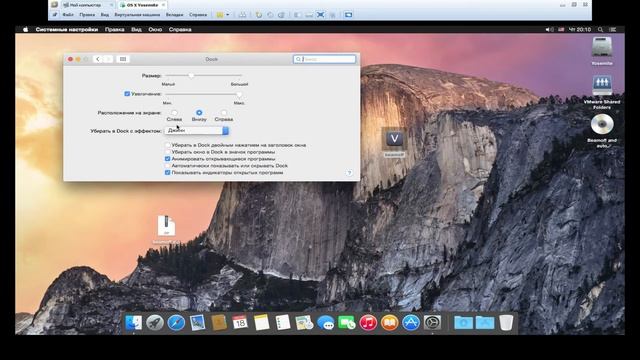
Task: Open VMware Вкладки menu
Action: point(174,15)
